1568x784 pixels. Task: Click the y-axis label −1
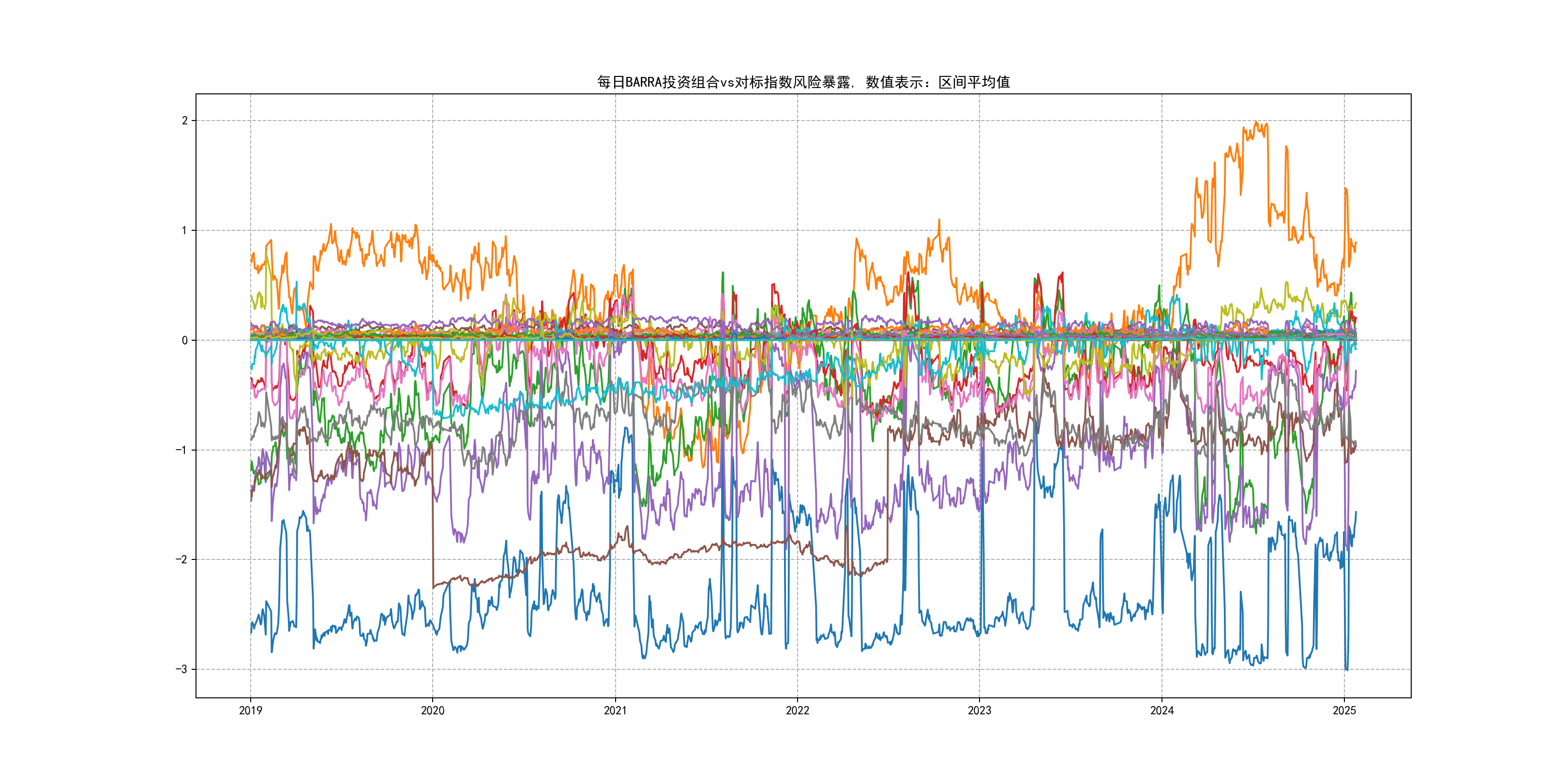point(181,450)
